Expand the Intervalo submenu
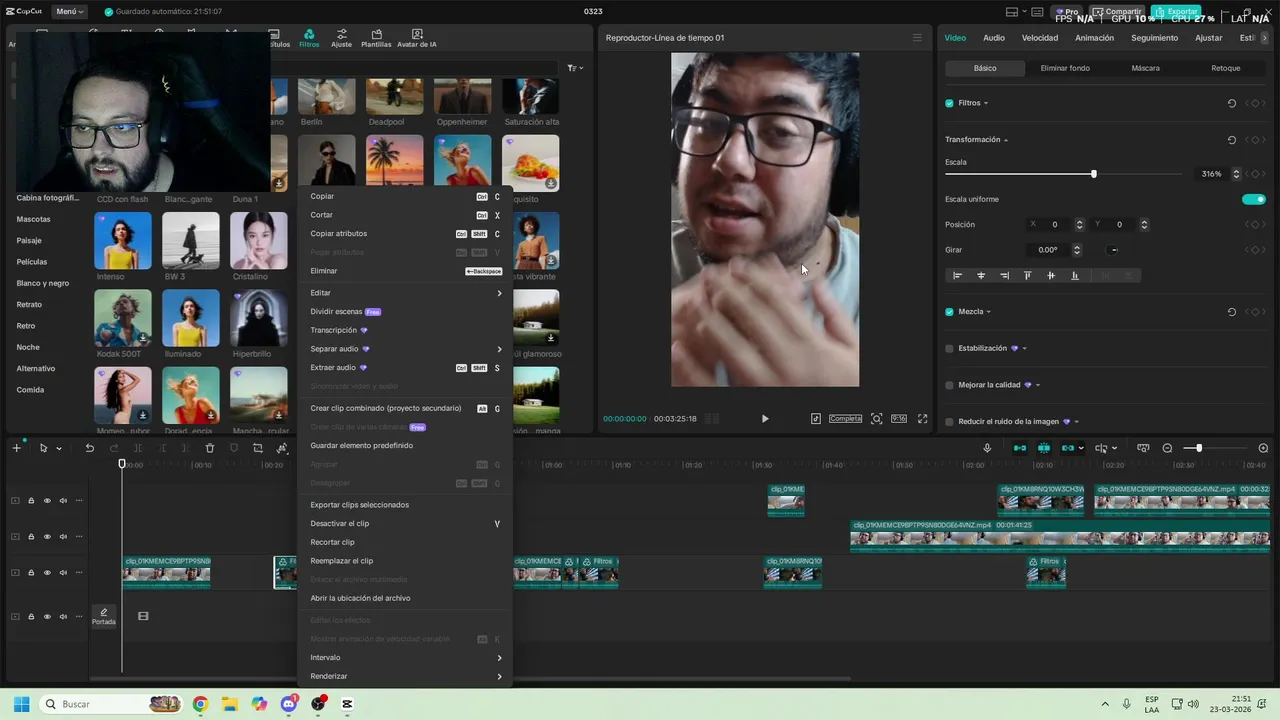The width and height of the screenshot is (1280, 720). [406, 658]
